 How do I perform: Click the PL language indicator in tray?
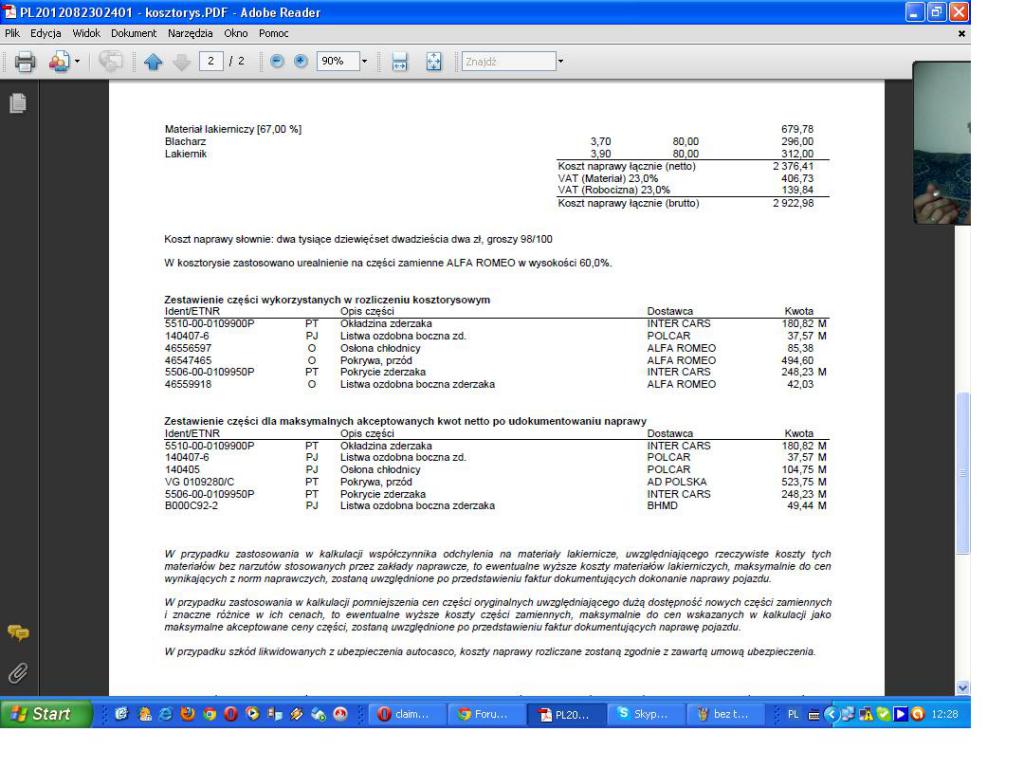793,714
